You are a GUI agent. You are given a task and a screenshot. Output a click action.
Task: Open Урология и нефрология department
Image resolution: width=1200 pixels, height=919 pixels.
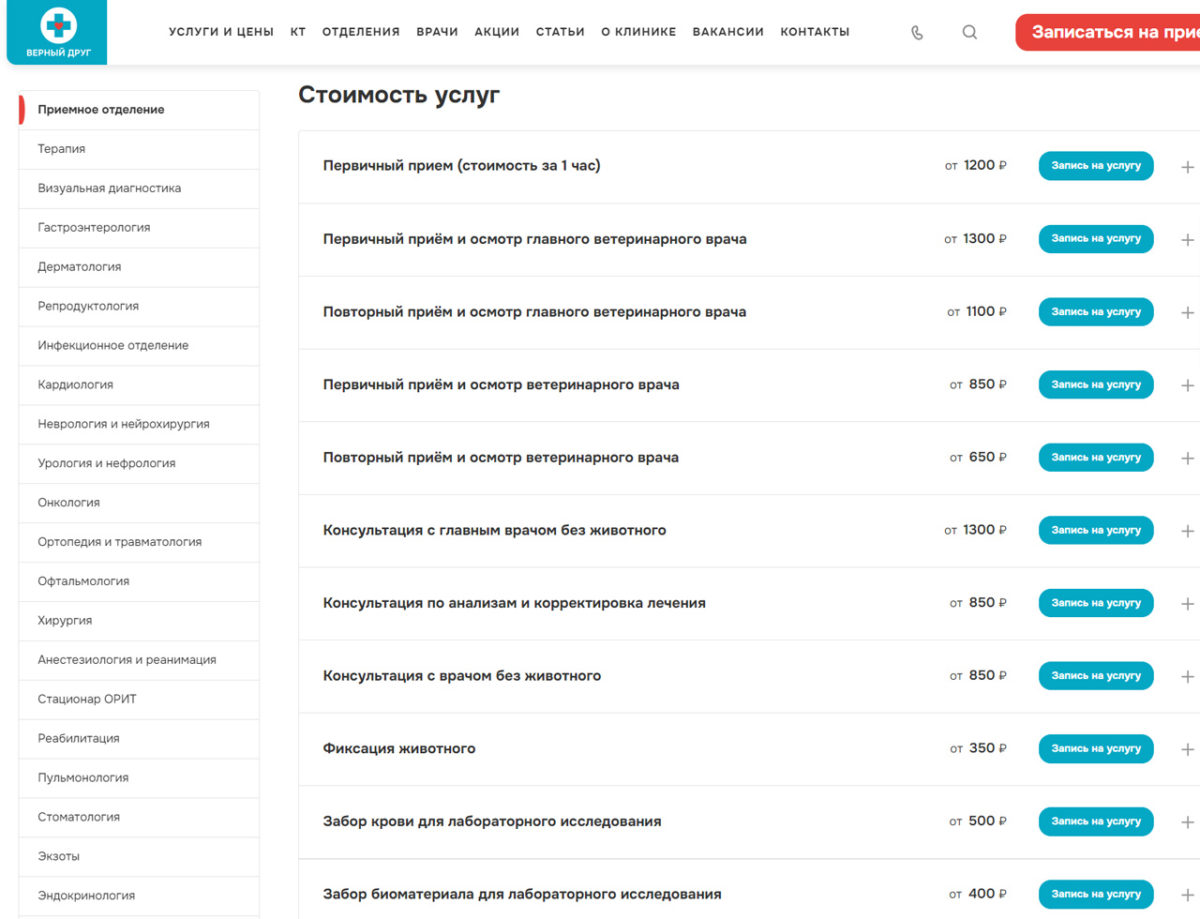click(x=139, y=464)
